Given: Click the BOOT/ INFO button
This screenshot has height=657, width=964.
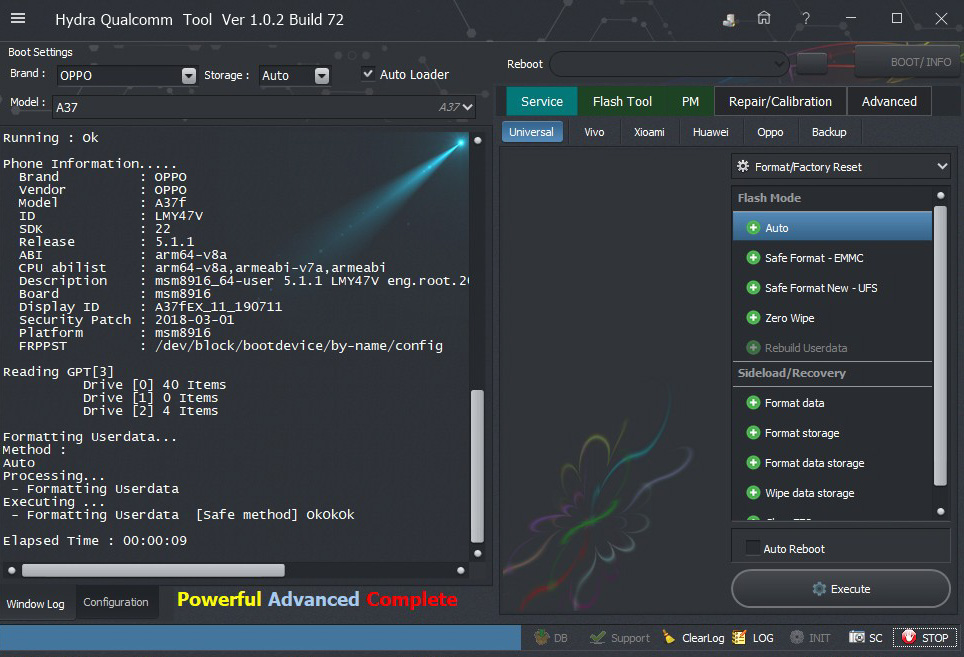Looking at the screenshot, I should click(909, 62).
